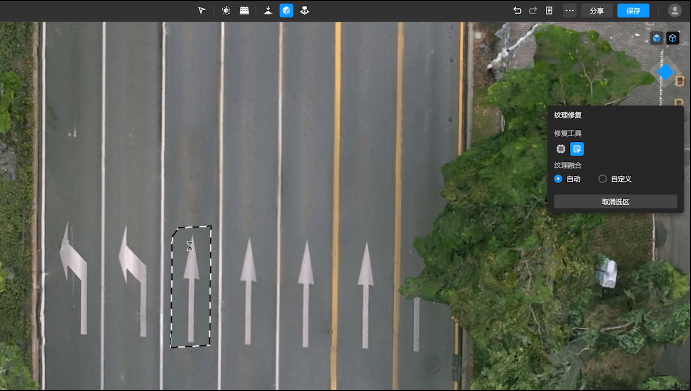
Task: Choose the 自动 automatic blending option
Action: click(567, 179)
